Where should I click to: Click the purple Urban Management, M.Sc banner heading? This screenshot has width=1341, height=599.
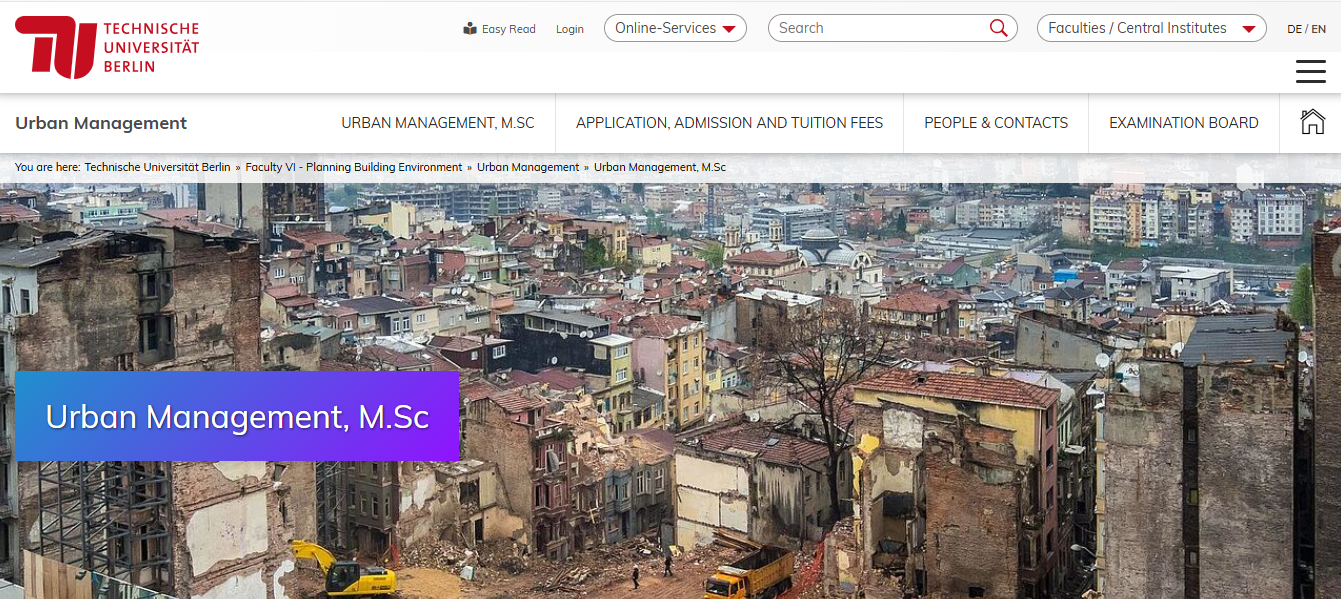tap(237, 416)
